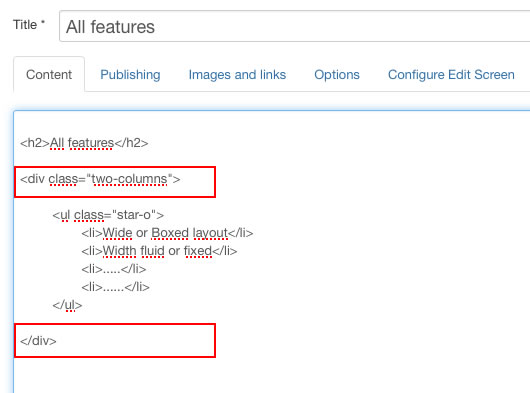Click the word 'fluid' in the editor
This screenshot has width=530, height=393.
(x=152, y=251)
